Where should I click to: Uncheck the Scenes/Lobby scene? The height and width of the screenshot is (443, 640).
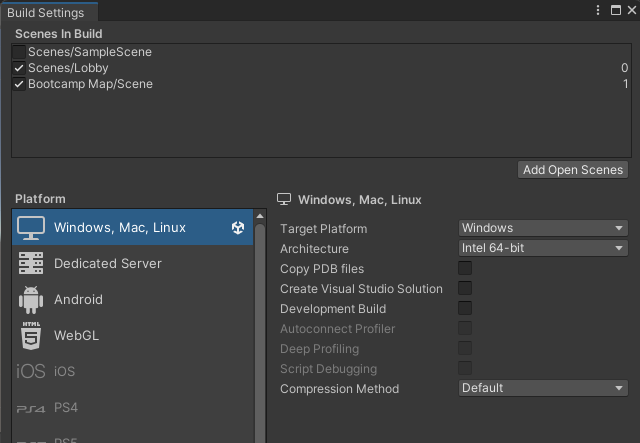tap(19, 68)
